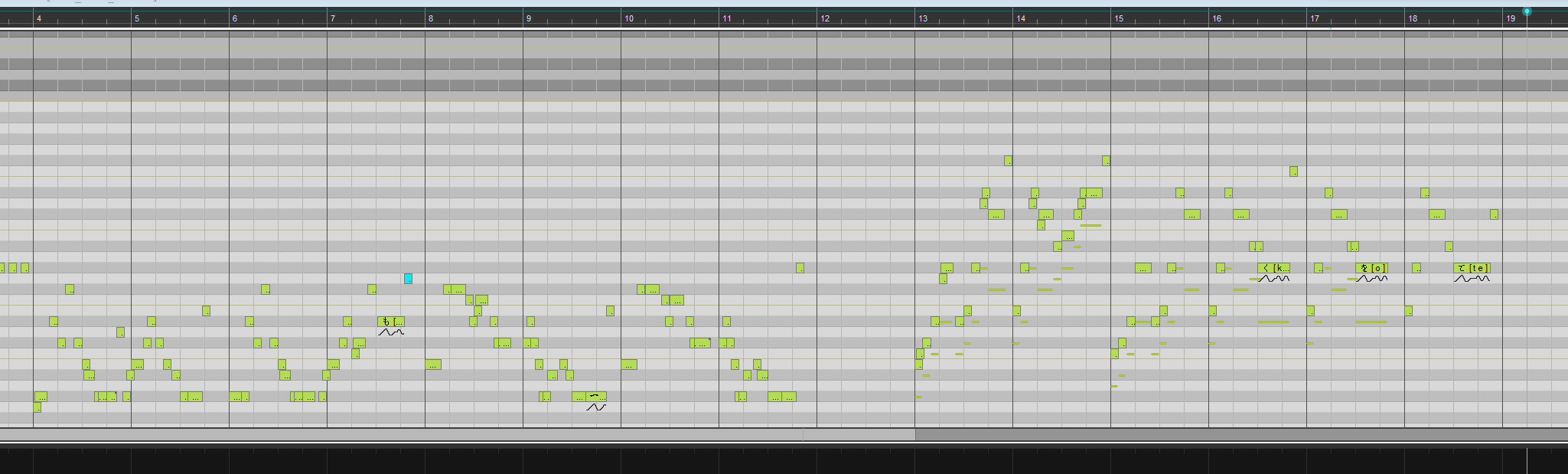This screenshot has width=1568, height=474.
Task: Select the cyan highlighted note in measure 7
Action: (x=408, y=279)
